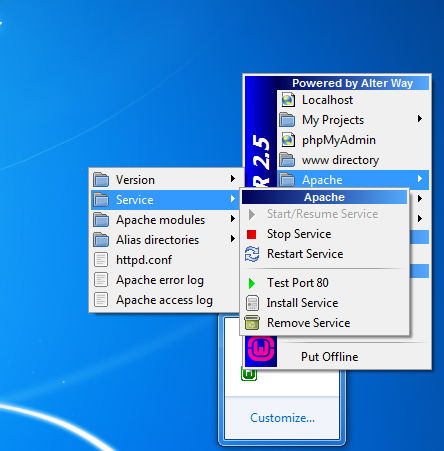Expand the Service submenu arrow

[x=233, y=199]
